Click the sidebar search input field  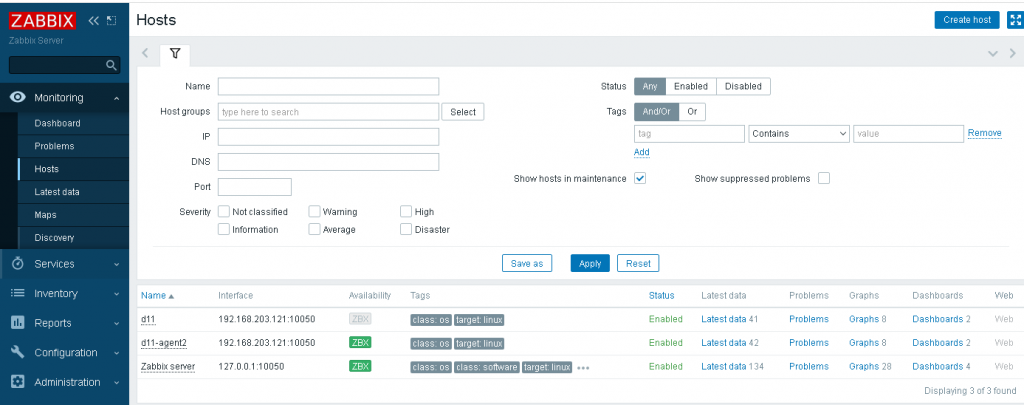click(x=57, y=65)
